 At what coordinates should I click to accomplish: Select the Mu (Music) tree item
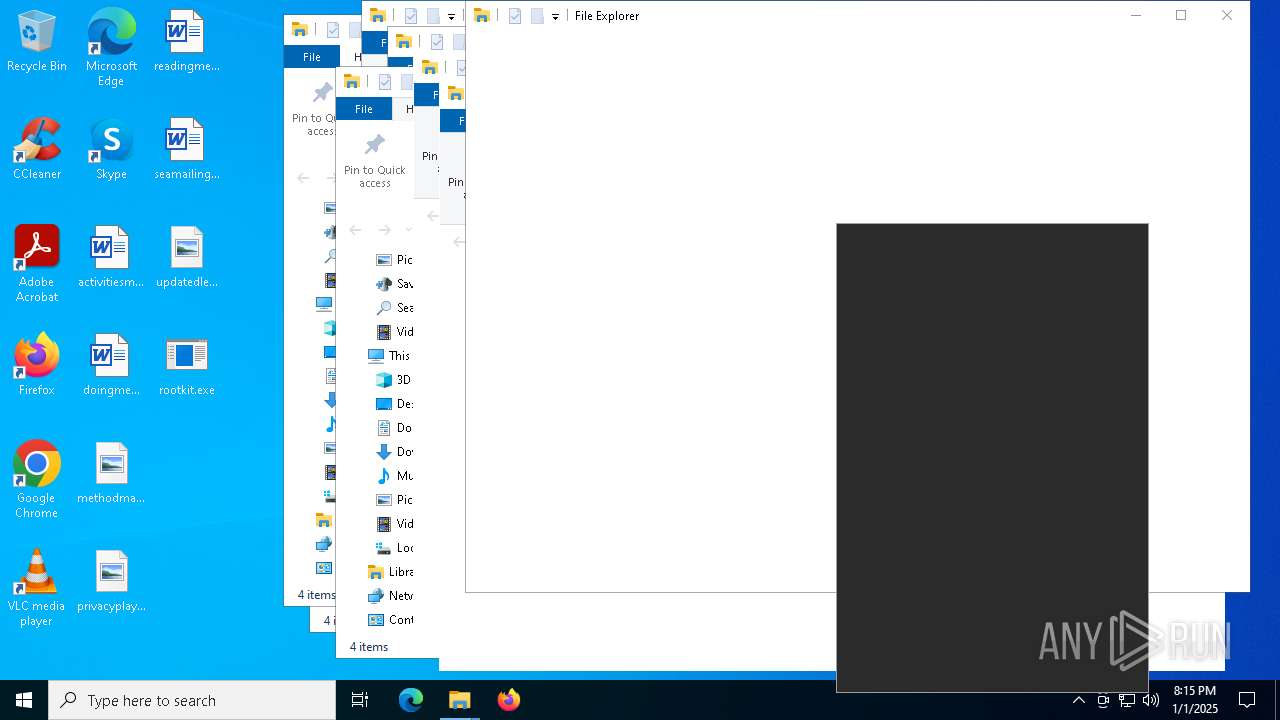[x=394, y=476]
